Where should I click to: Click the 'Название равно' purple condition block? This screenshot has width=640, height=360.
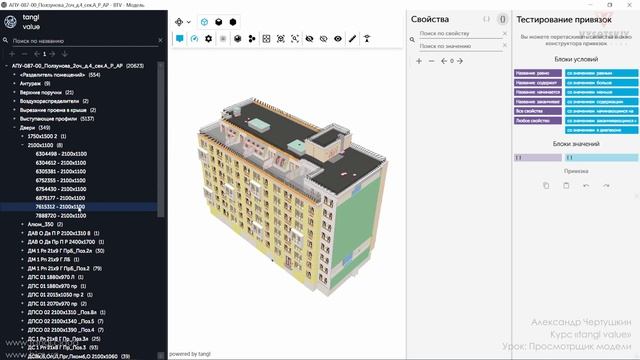click(538, 73)
